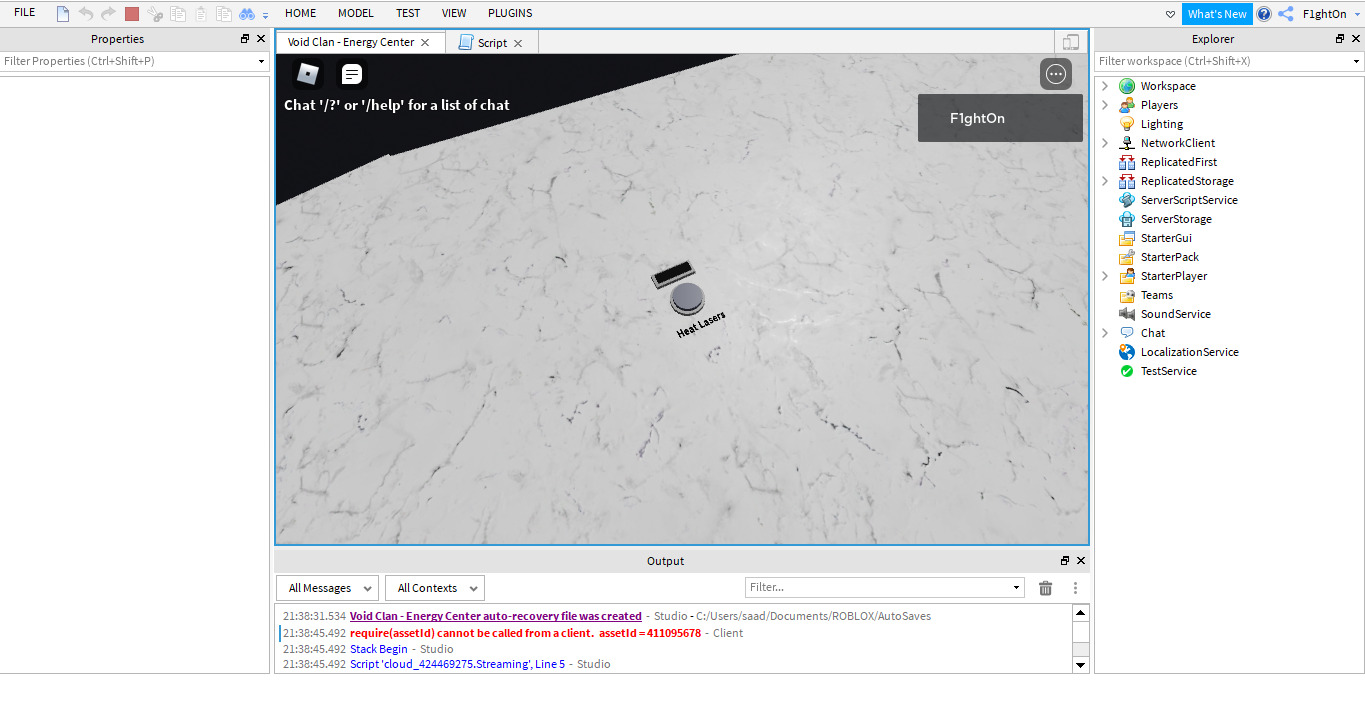Click the Duplicate icon left of binoculars
Image resolution: width=1365 pixels, height=704 pixels.
tap(224, 14)
